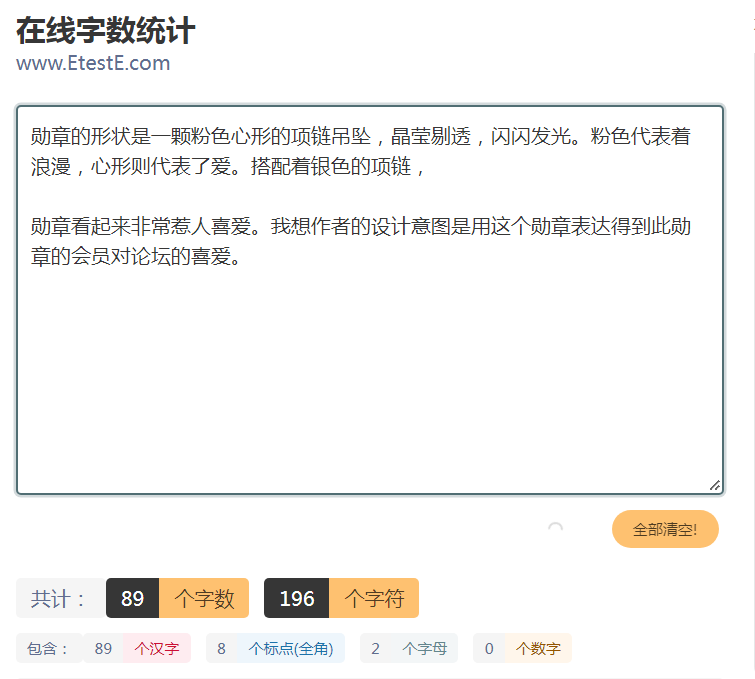
Task: Click the 8 punctuation count value
Action: (x=221, y=648)
